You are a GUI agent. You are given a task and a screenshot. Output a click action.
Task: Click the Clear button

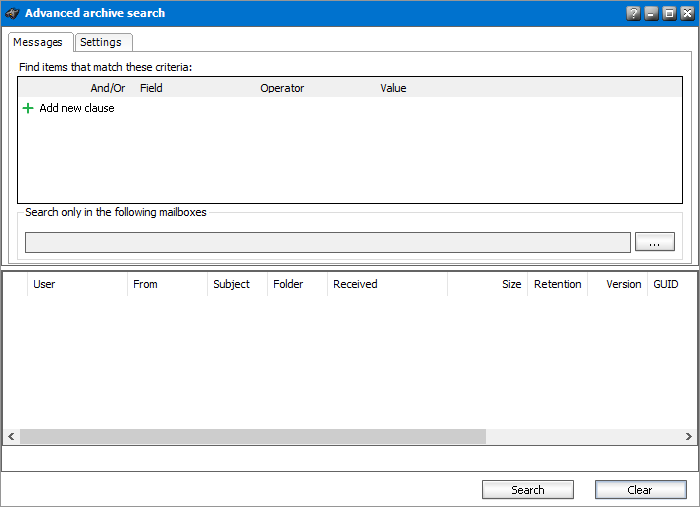click(x=640, y=490)
